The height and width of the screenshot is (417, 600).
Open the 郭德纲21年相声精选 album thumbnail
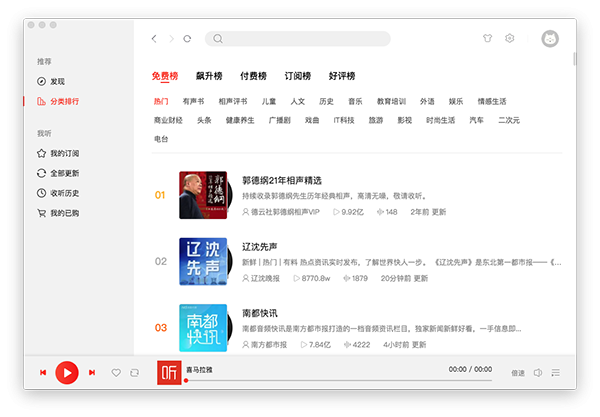[203, 196]
